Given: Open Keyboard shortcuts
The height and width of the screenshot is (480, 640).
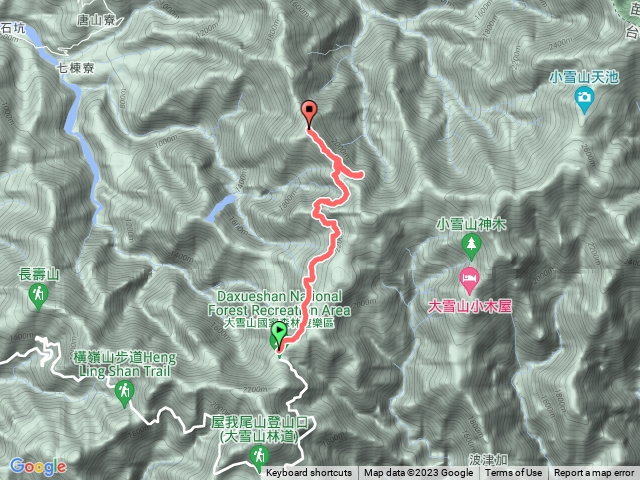Looking at the screenshot, I should coord(309,473).
